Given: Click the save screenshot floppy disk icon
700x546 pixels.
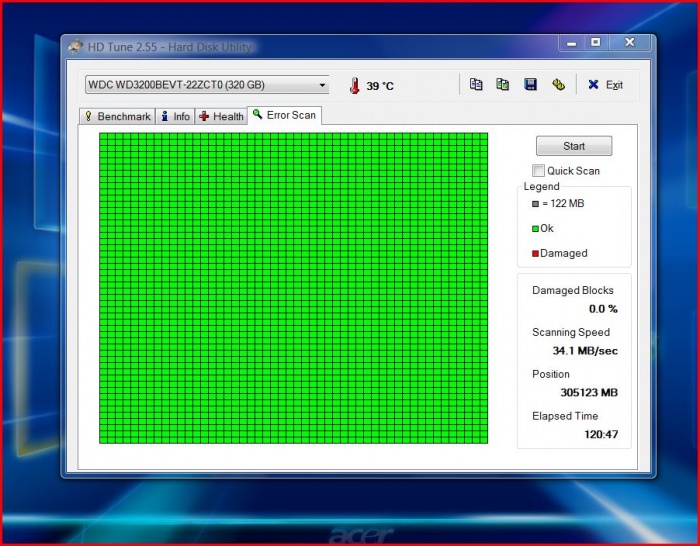Looking at the screenshot, I should pos(531,85).
